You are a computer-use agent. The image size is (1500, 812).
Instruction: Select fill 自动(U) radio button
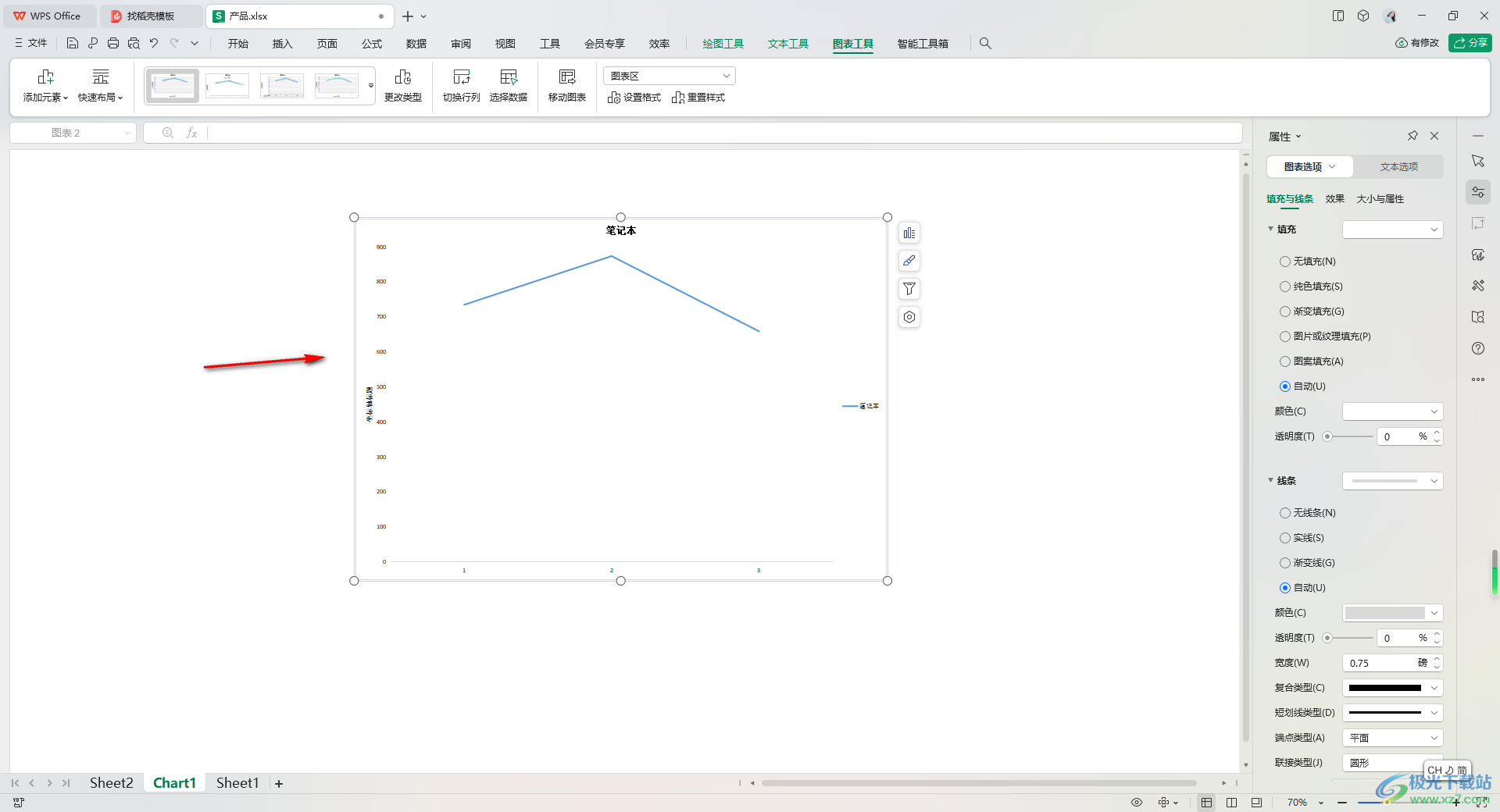[1285, 386]
